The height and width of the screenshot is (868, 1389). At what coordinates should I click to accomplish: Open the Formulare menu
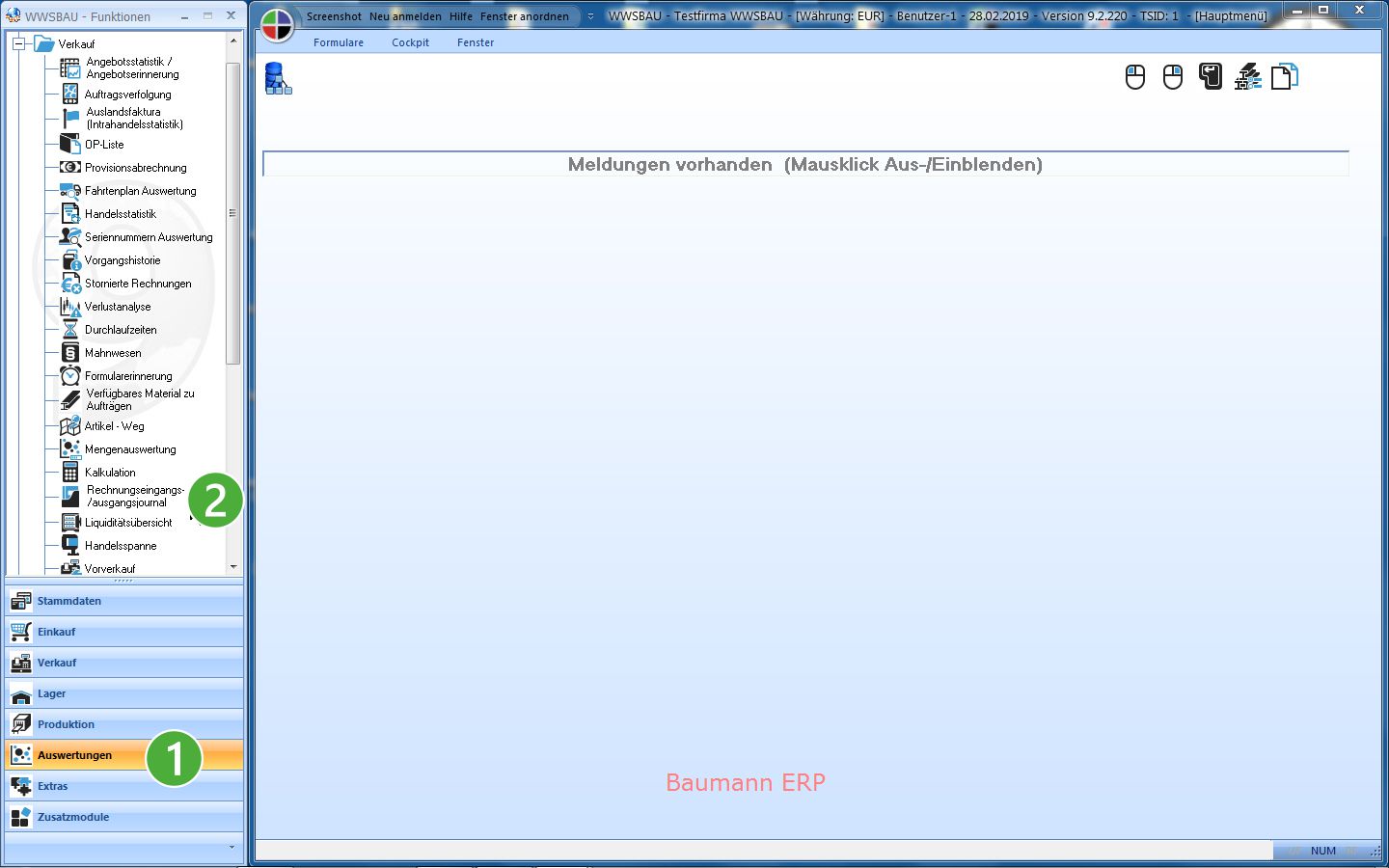pos(339,42)
